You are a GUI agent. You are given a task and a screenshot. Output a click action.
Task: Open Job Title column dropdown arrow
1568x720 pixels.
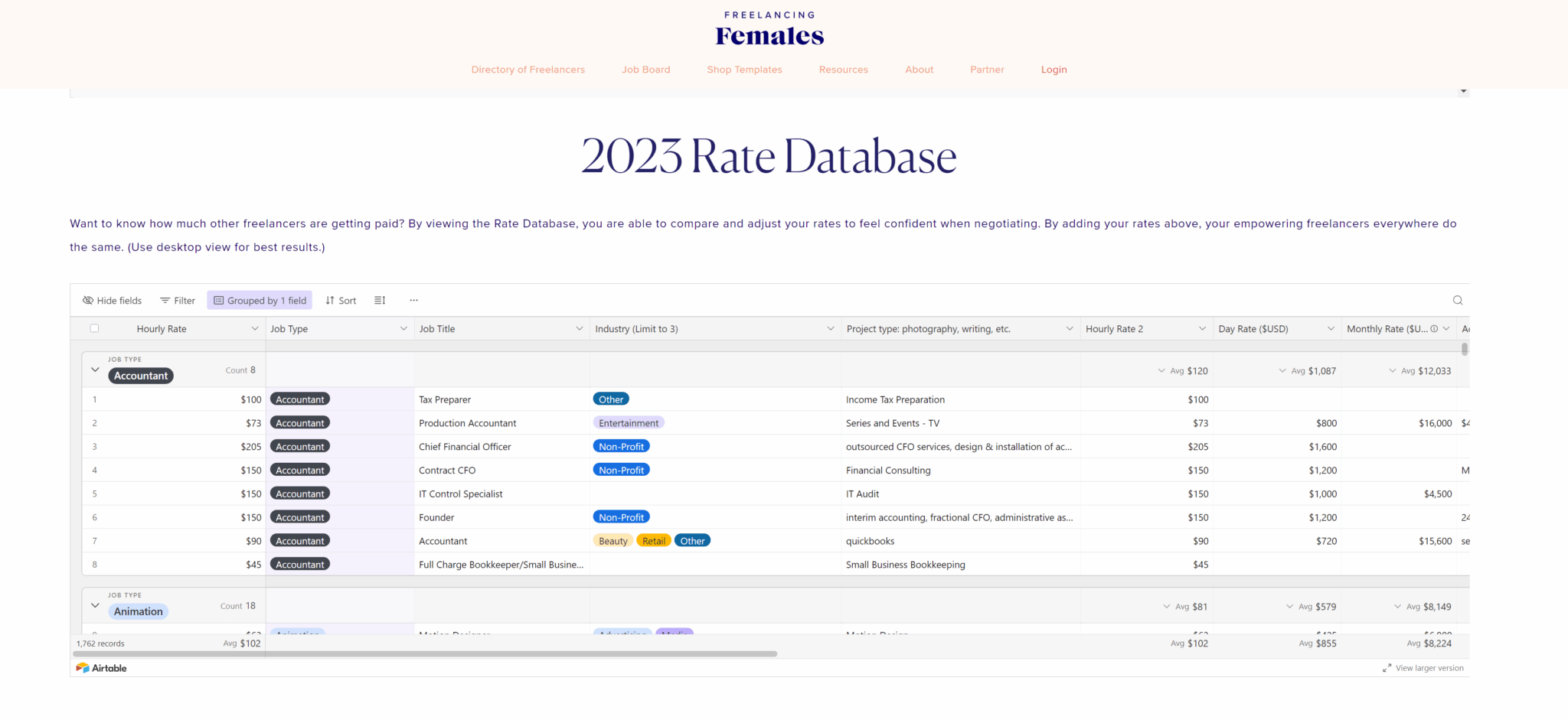point(580,329)
